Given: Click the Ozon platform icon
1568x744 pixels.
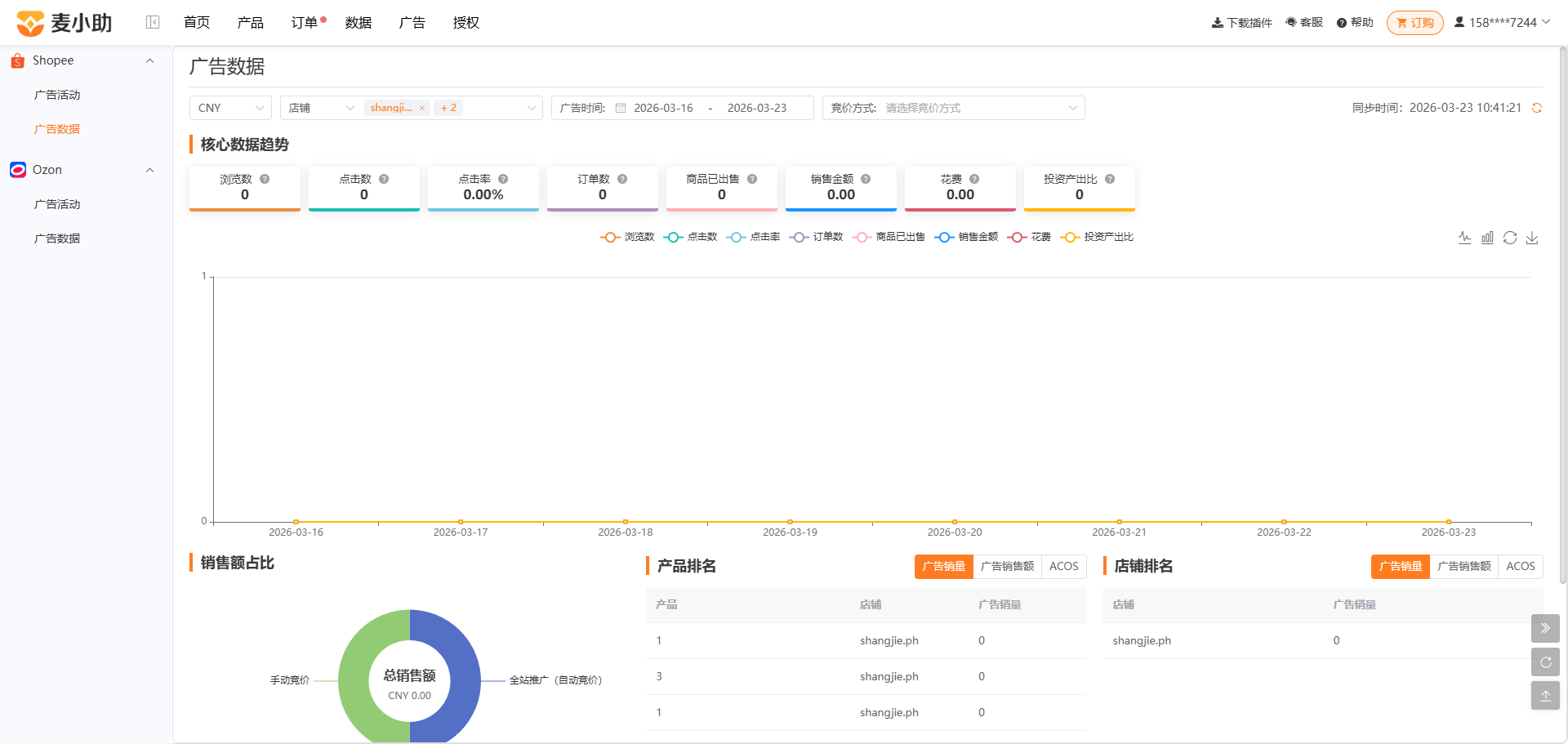Looking at the screenshot, I should click(18, 170).
